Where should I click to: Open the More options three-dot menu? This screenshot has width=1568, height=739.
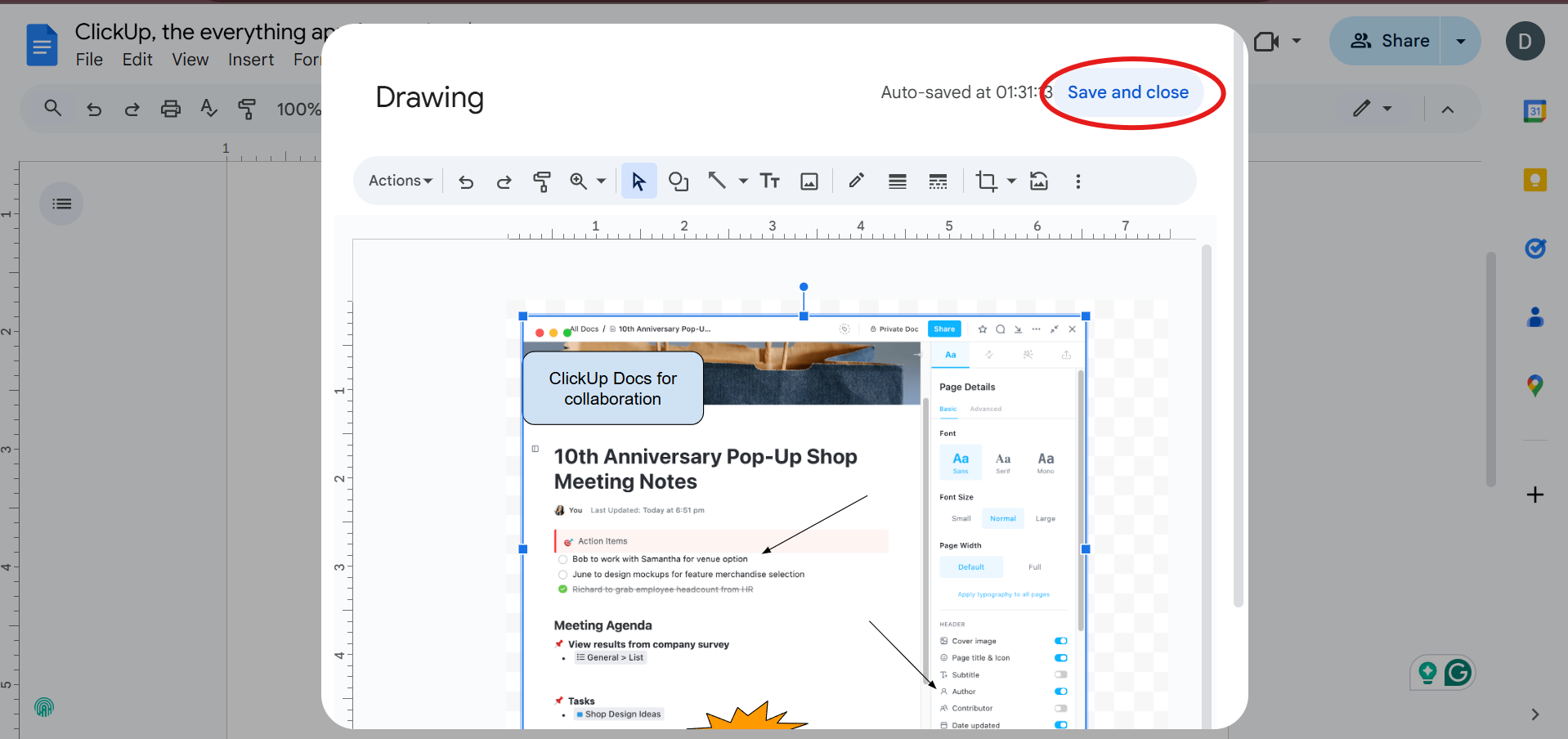click(1078, 181)
